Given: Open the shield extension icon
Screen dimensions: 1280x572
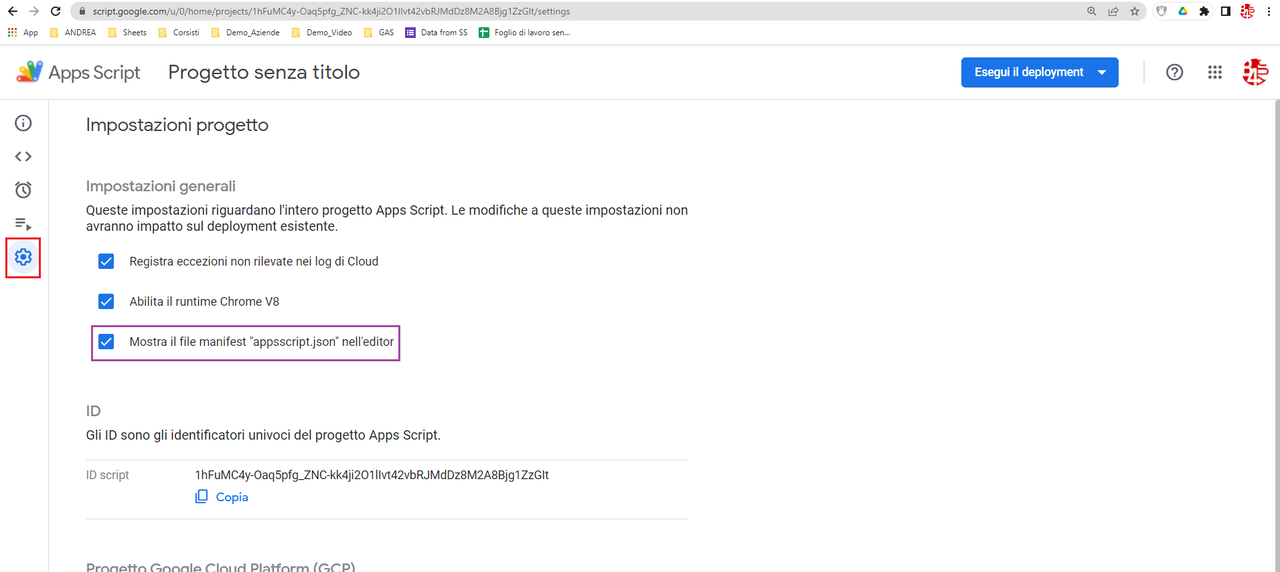Looking at the screenshot, I should point(1162,12).
